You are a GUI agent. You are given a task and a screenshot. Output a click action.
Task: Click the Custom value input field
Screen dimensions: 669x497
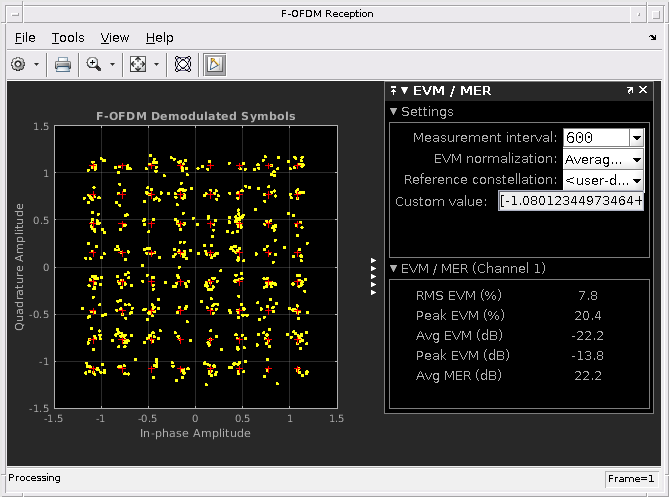pyautogui.click(x=571, y=201)
